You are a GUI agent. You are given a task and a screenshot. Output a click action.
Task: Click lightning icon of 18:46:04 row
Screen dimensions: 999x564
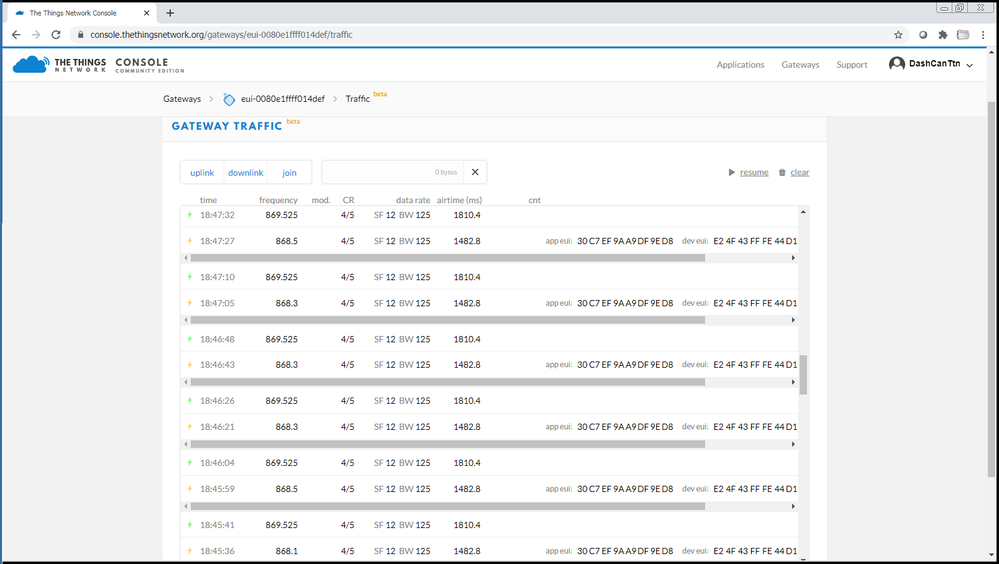click(189, 463)
